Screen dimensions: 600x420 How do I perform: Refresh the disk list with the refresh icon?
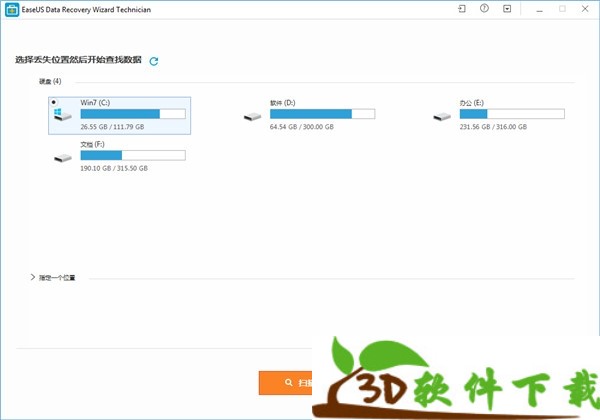click(154, 61)
